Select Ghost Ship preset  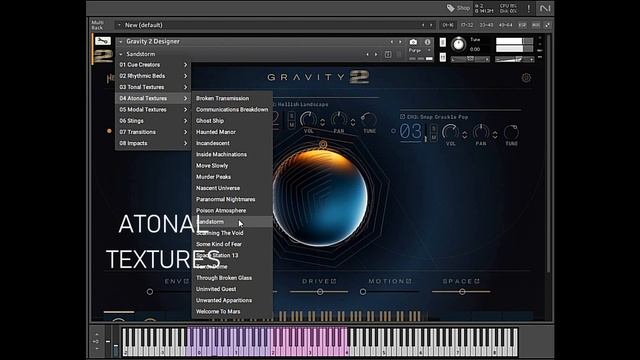click(x=232, y=121)
